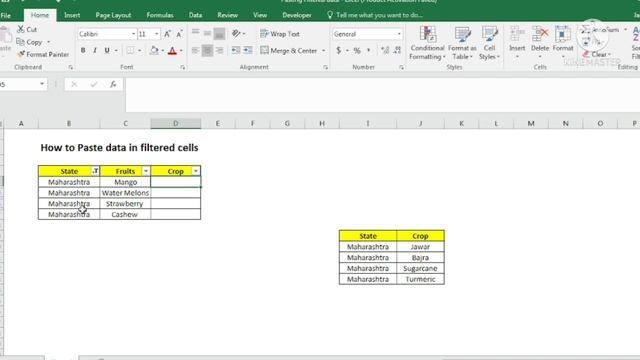
Task: Click the decrease indent icon
Action: tap(236, 50)
